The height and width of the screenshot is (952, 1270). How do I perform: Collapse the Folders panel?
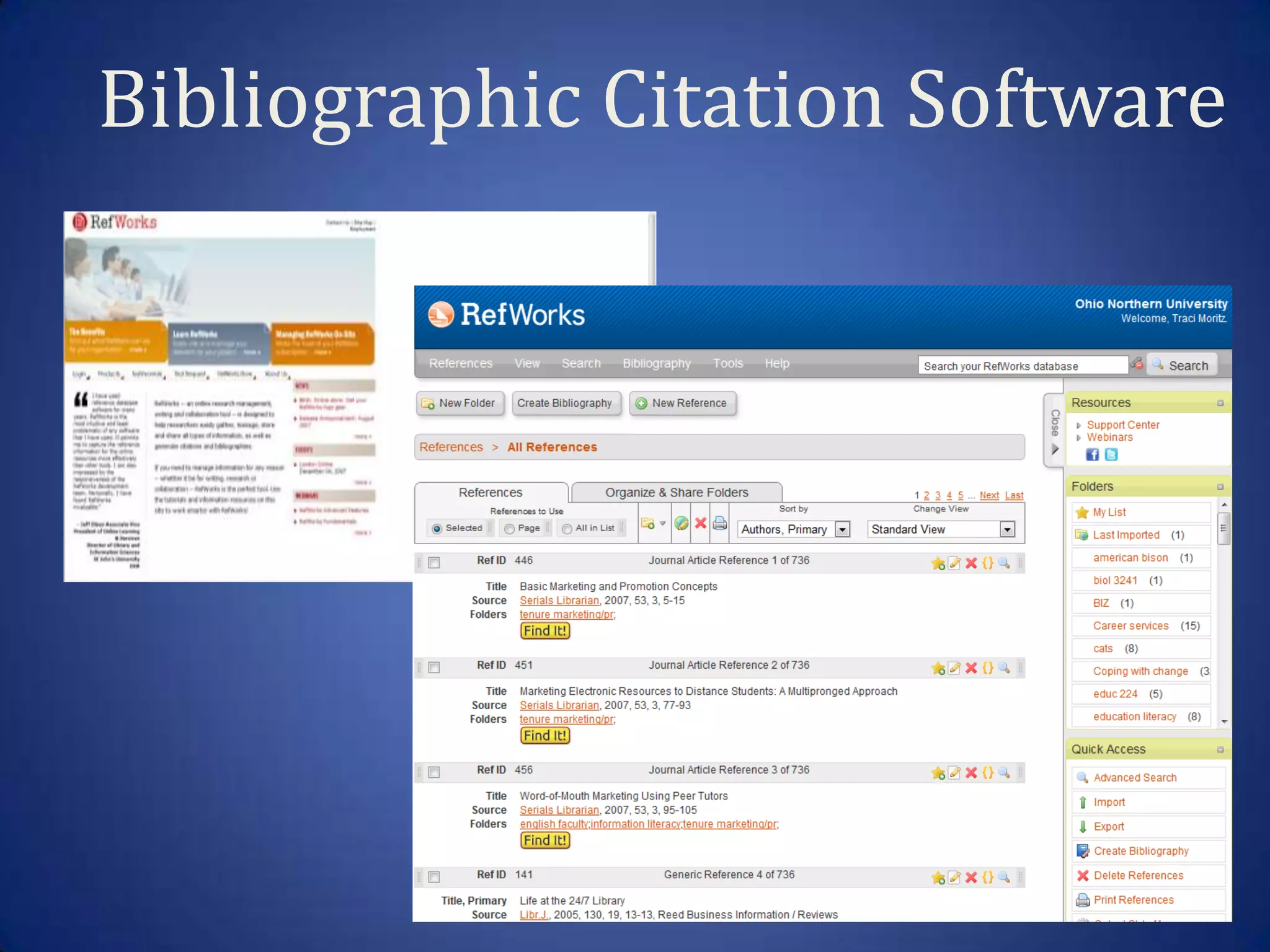pos(1220,487)
